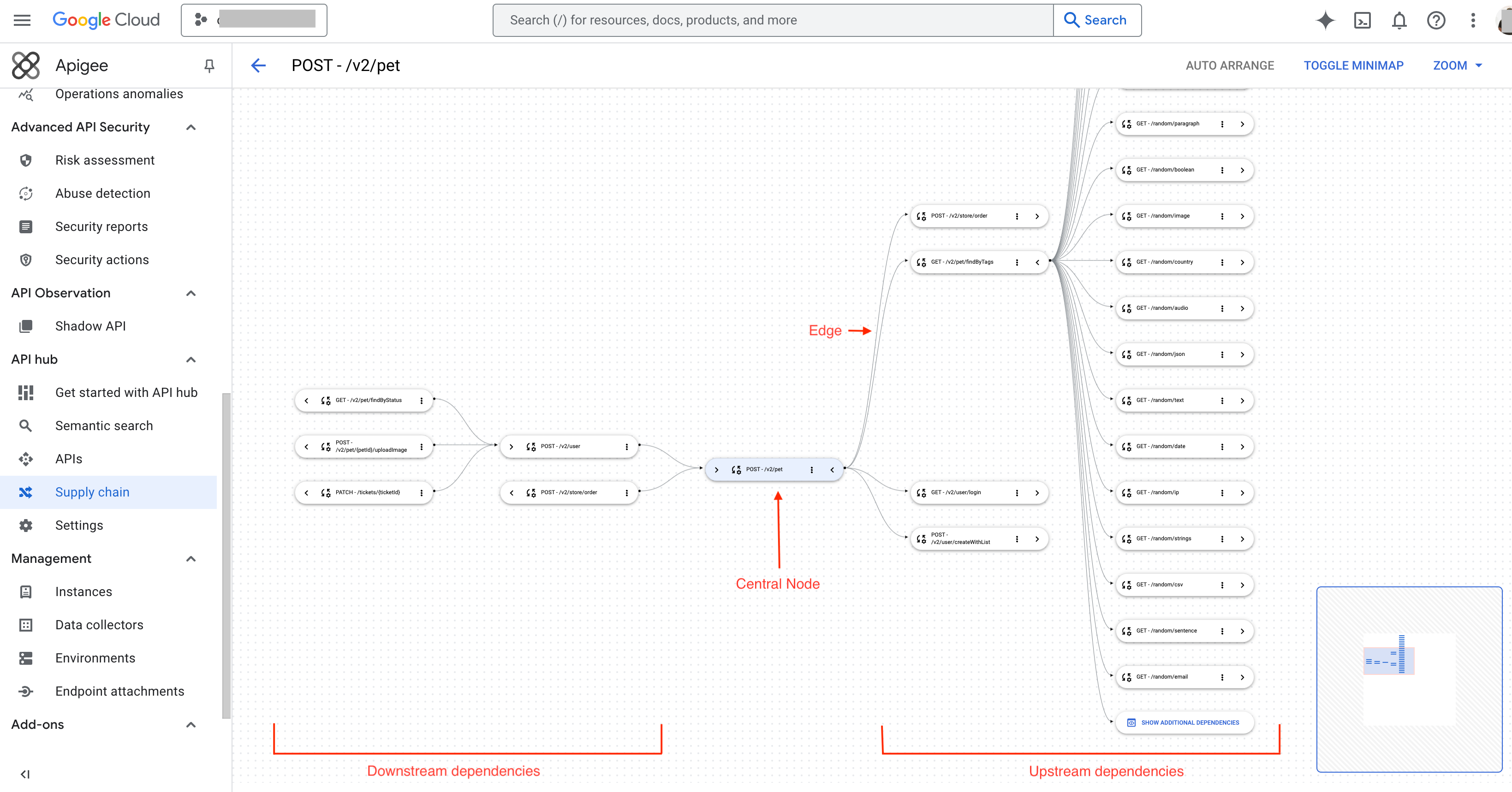Screen dimensions: 1512x792
Task: Open the navigation hamburger menu
Action: pyautogui.click(x=22, y=19)
